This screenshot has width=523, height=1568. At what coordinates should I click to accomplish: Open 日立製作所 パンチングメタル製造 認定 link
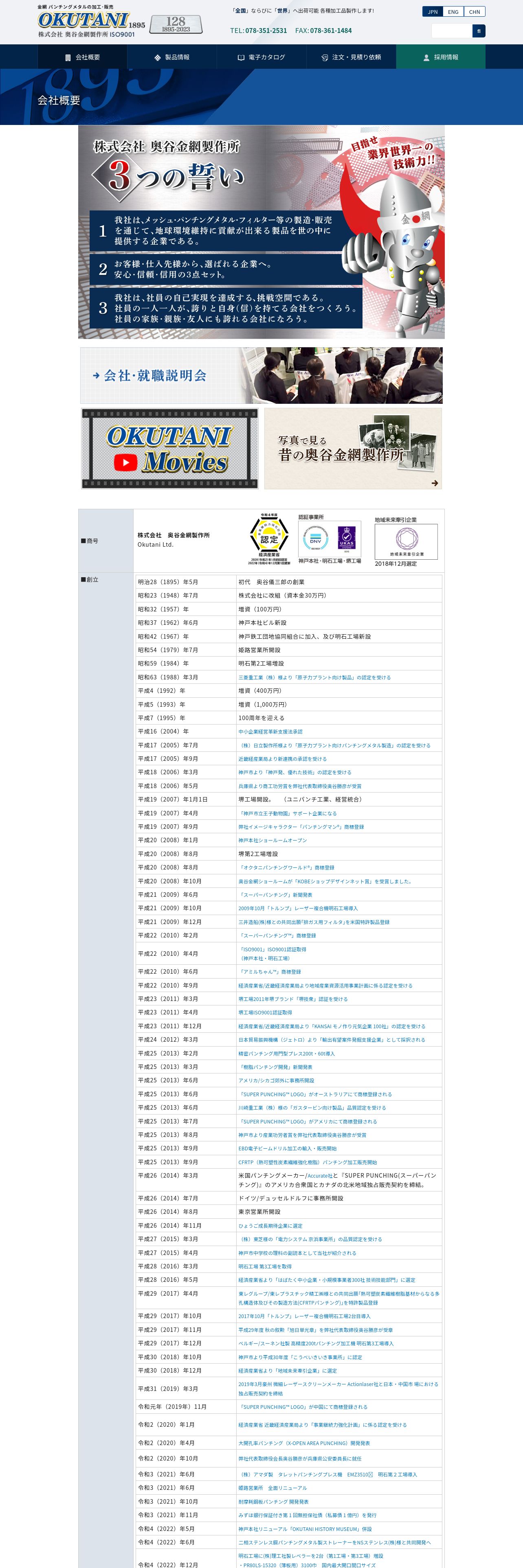[x=334, y=746]
